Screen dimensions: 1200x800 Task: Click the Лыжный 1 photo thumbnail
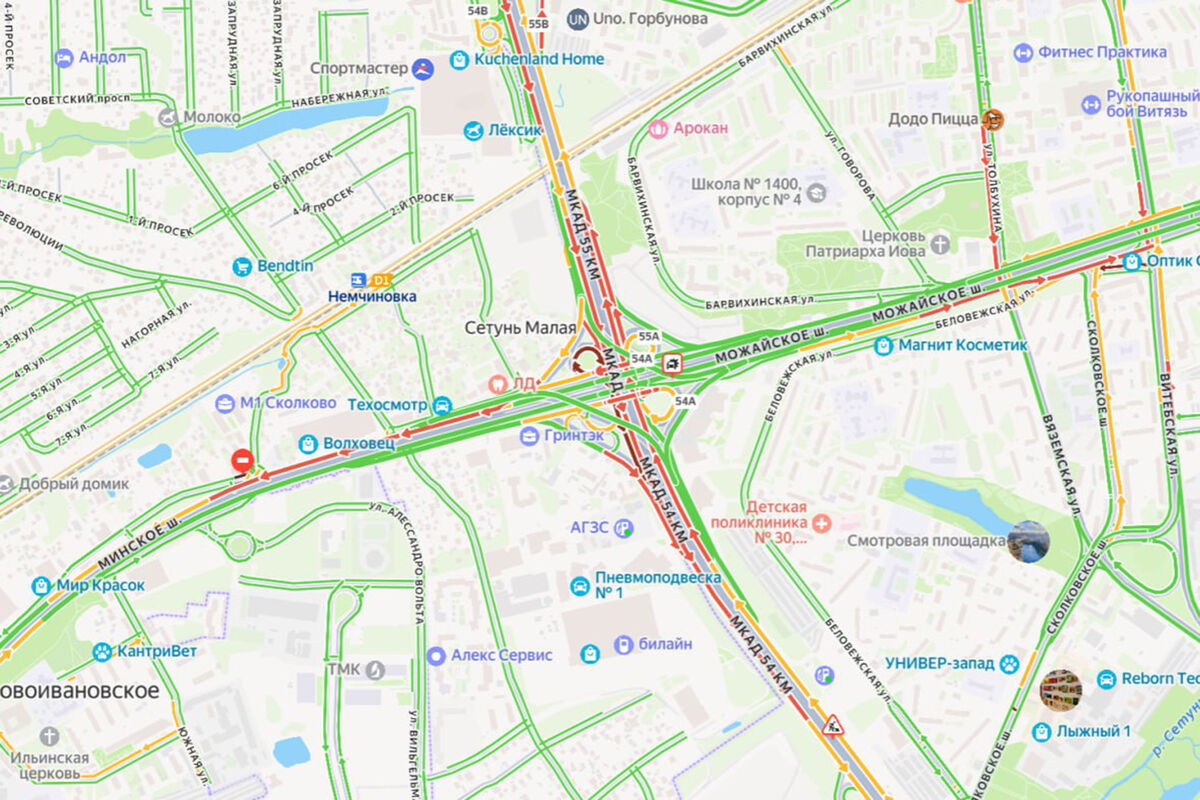click(x=1060, y=690)
